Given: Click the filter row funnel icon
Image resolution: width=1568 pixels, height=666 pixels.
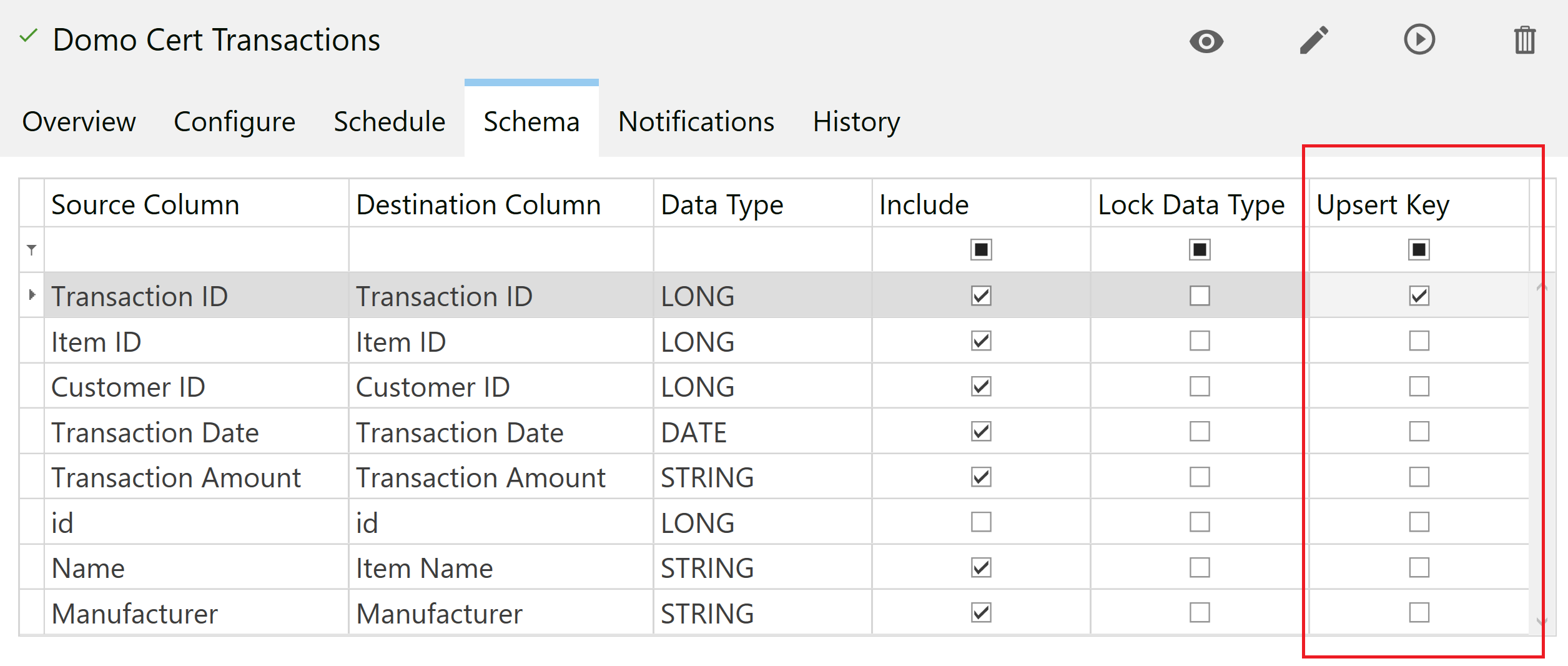Looking at the screenshot, I should click(x=32, y=250).
